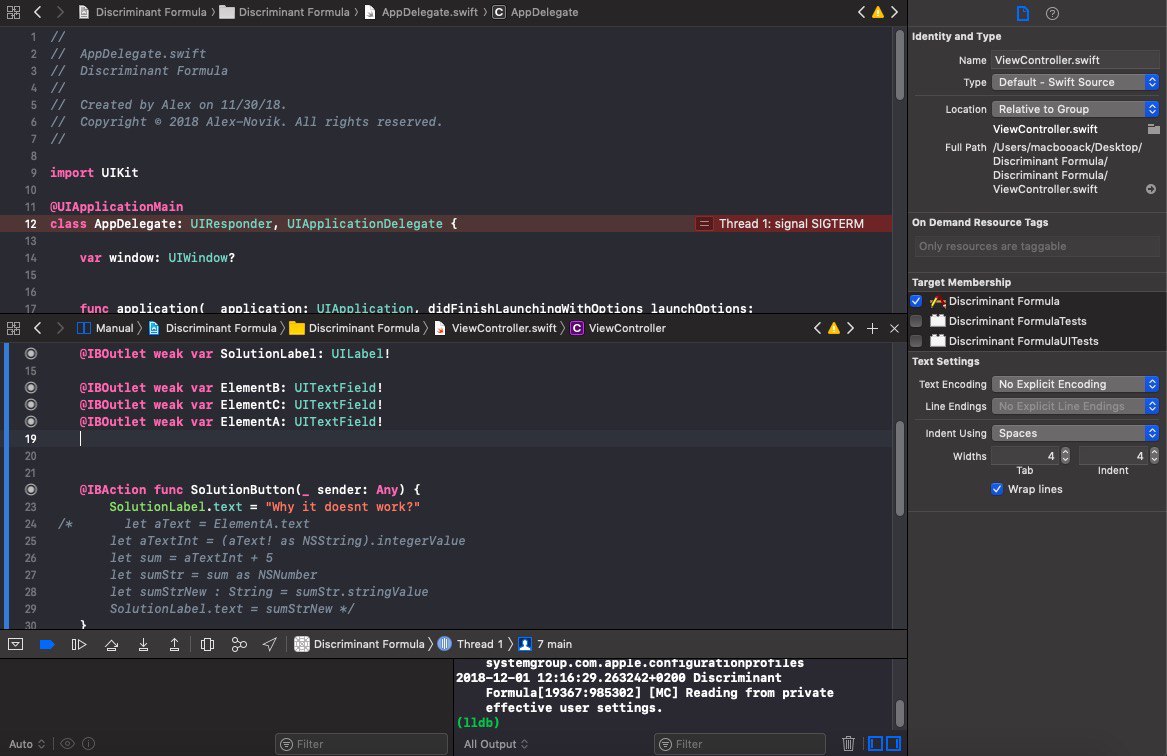Edit the Name field ViewController.swift

click(x=1075, y=60)
